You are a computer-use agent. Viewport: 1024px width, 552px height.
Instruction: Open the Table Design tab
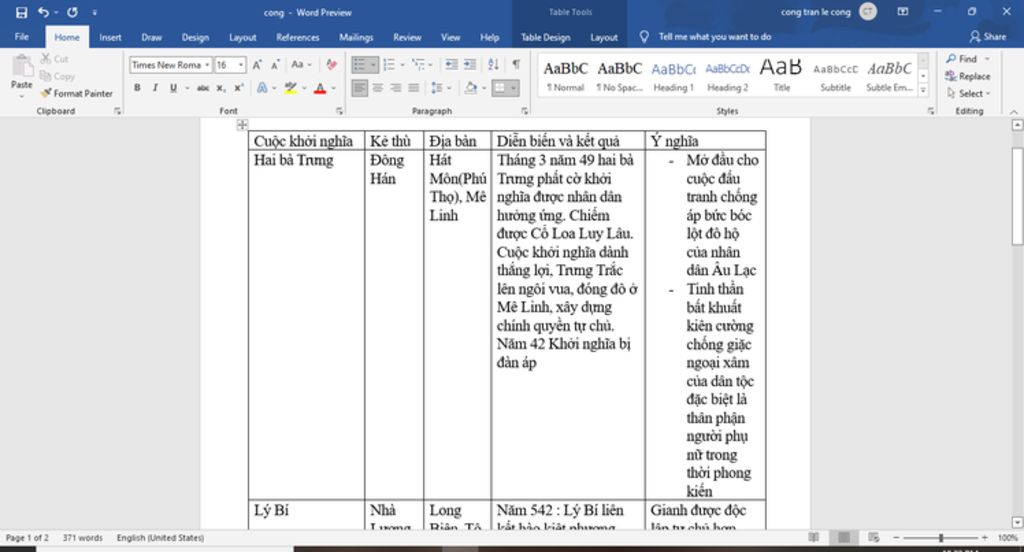tap(545, 37)
